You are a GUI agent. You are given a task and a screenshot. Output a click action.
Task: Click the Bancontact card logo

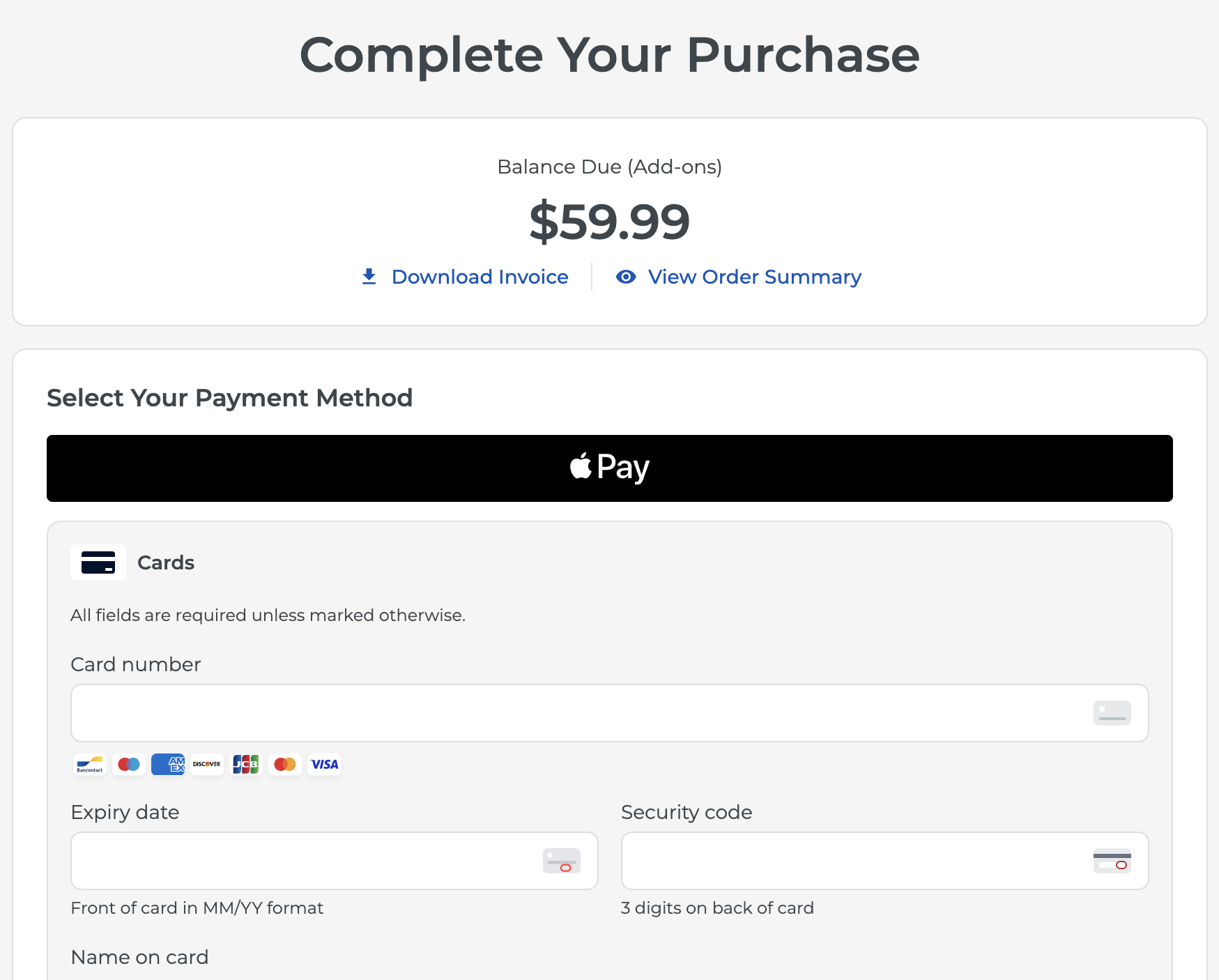click(x=90, y=765)
